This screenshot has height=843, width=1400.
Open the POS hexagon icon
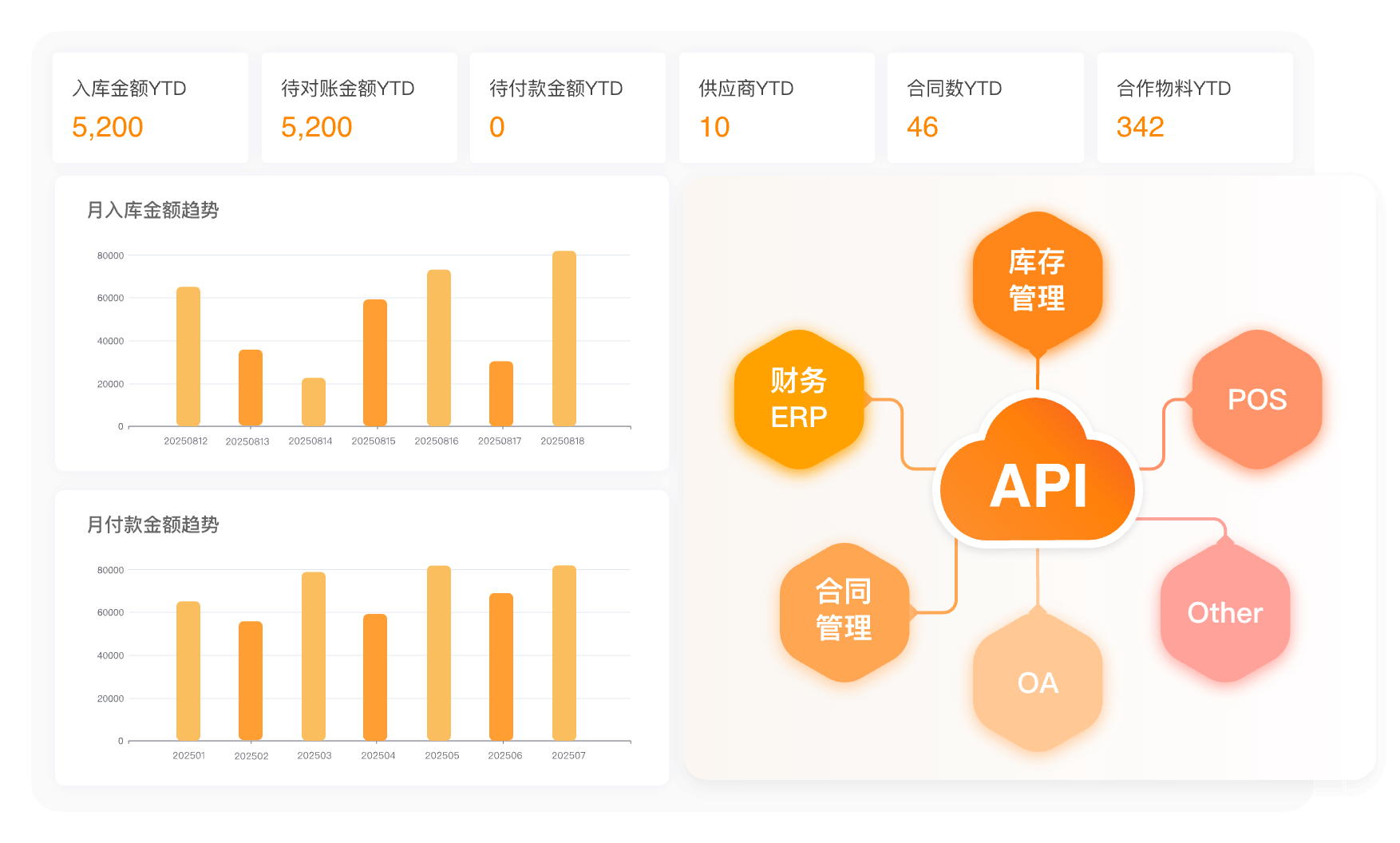tap(1256, 399)
